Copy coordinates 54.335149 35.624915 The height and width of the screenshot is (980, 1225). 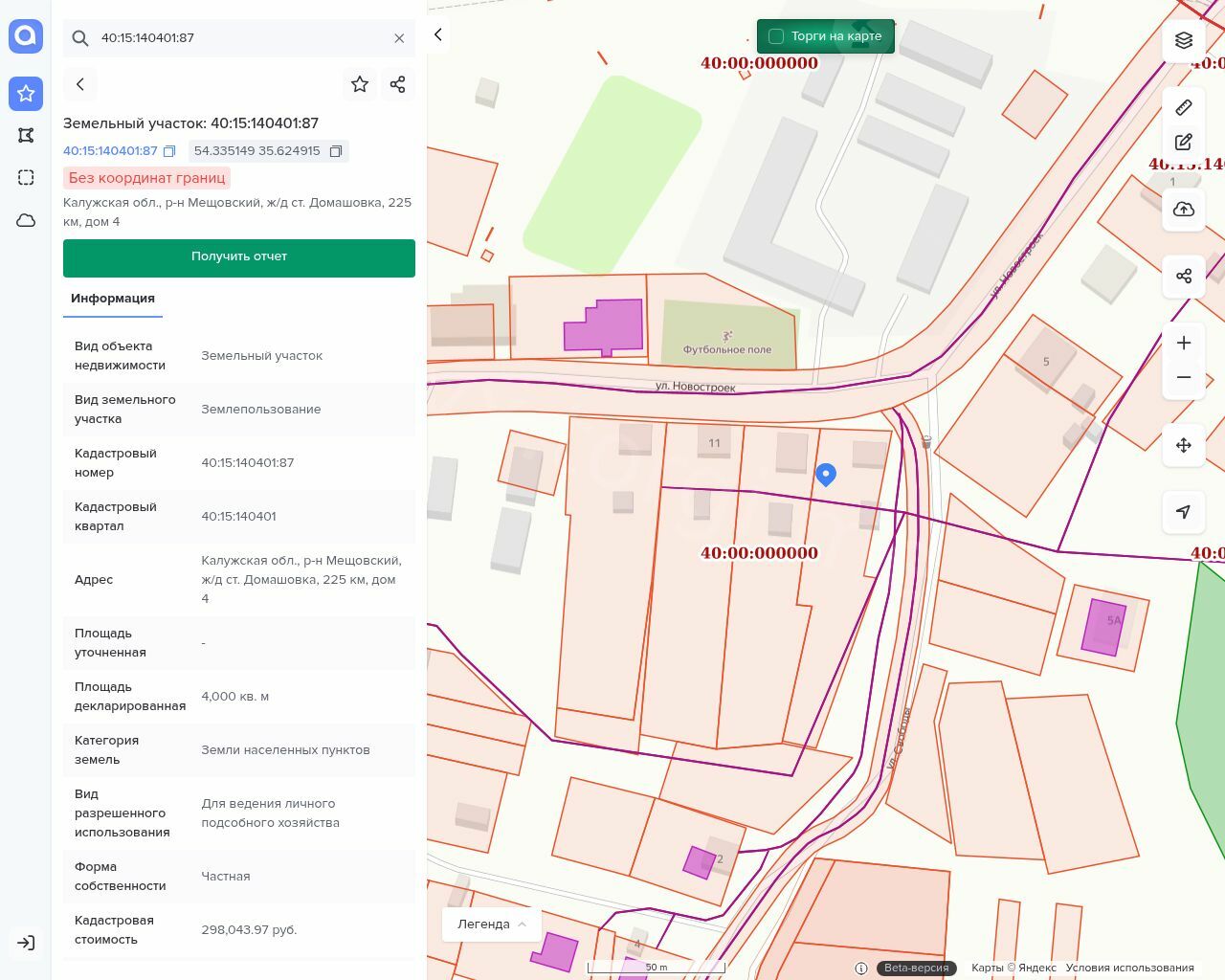coord(336,151)
